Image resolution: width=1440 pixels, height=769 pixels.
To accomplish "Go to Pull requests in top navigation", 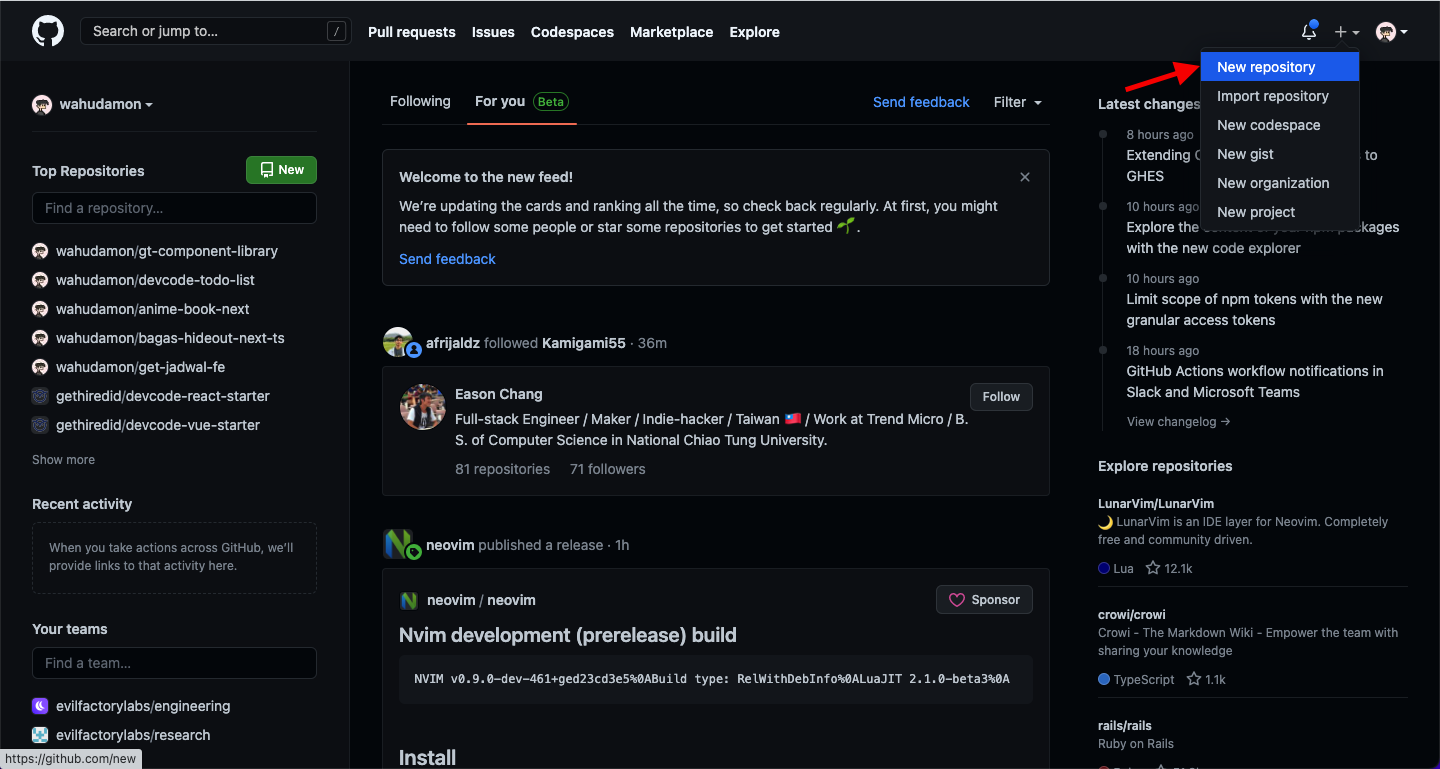I will point(412,32).
